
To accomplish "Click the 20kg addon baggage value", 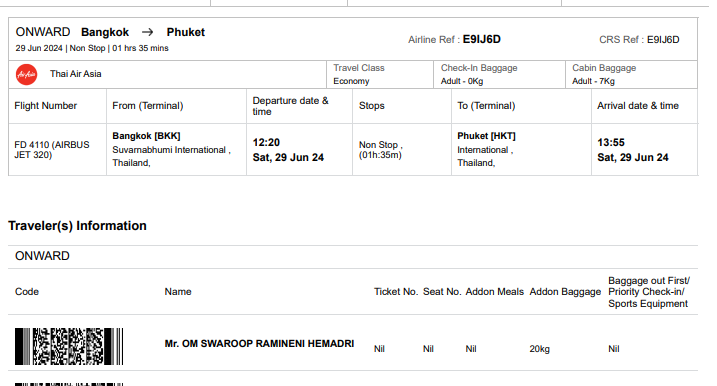I will click(x=540, y=349).
